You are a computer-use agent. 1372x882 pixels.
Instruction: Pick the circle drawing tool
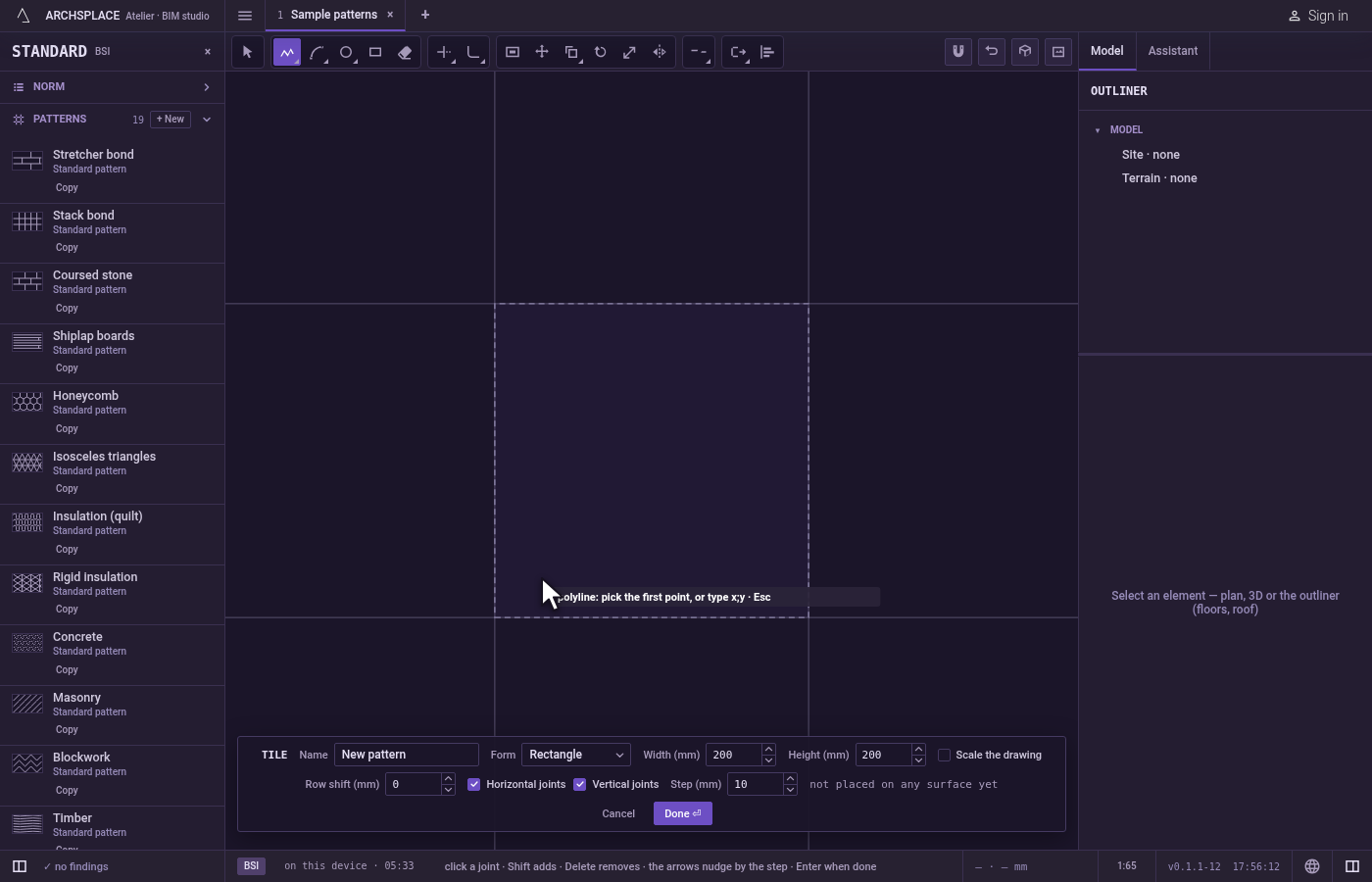click(x=346, y=52)
